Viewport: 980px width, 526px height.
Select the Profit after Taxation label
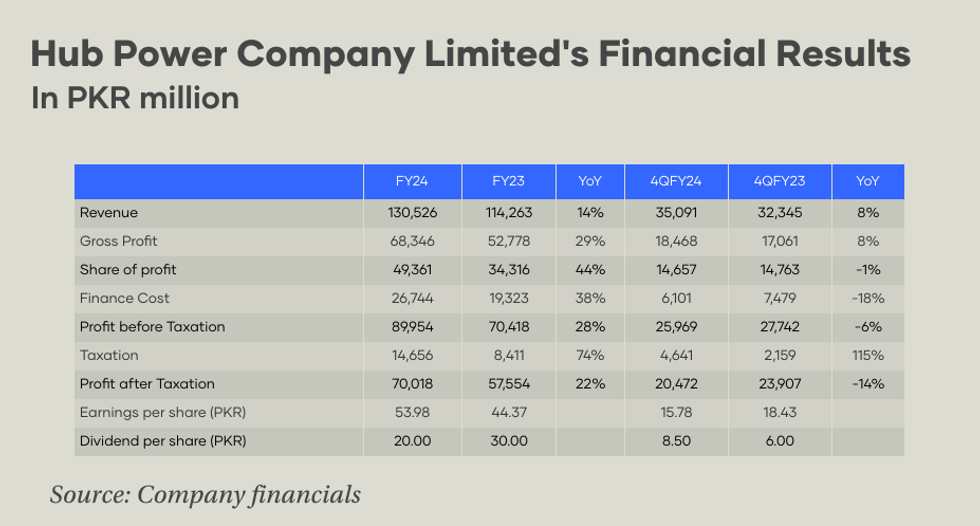pos(146,384)
